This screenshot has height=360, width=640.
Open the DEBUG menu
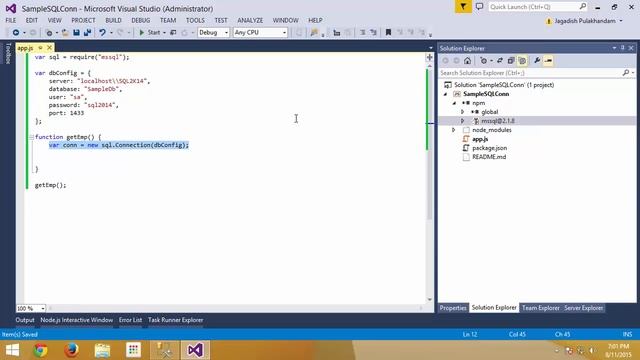141,20
